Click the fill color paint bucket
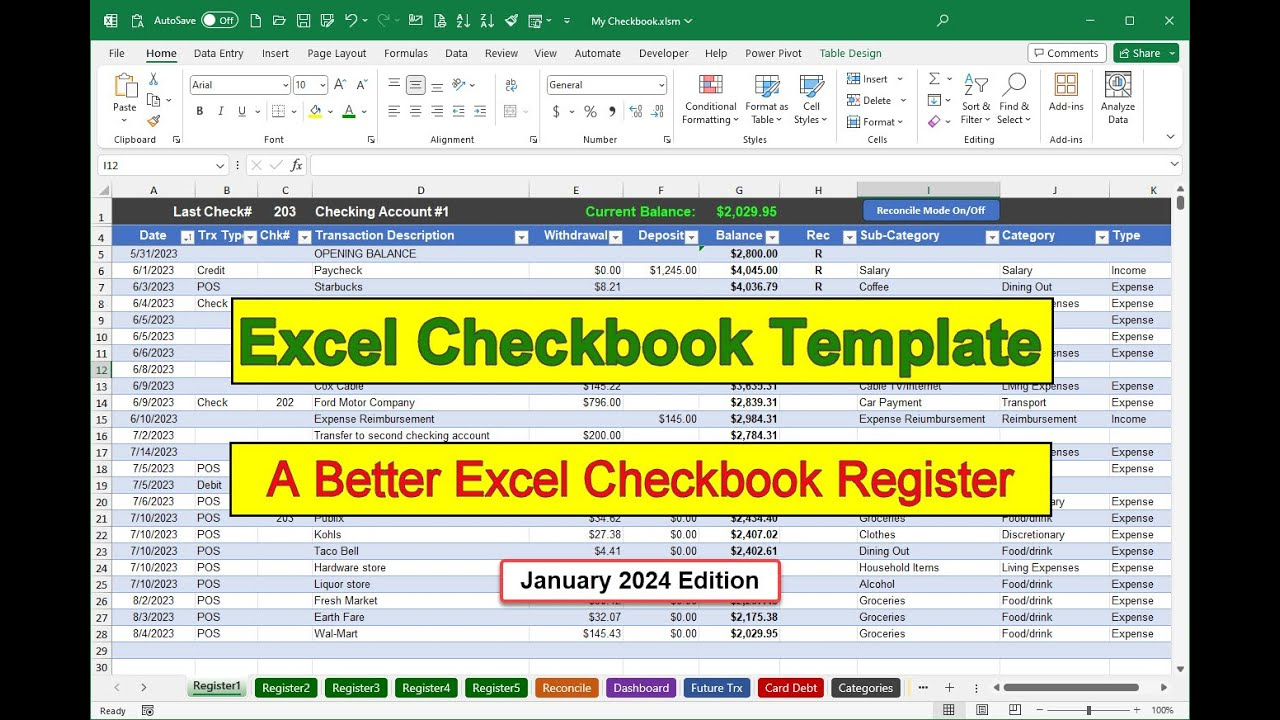This screenshot has height=720, width=1280. click(x=316, y=112)
